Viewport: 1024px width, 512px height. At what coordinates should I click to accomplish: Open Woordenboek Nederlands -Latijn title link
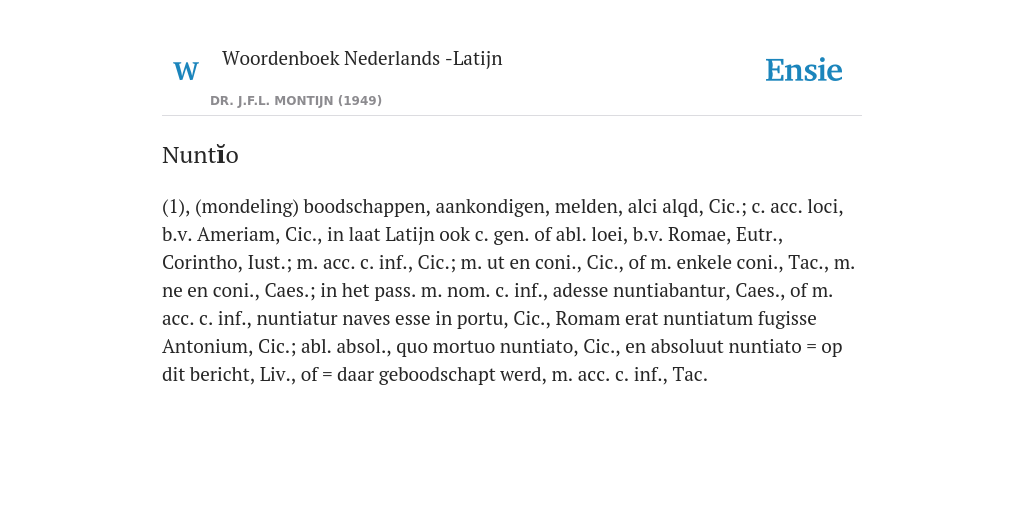(362, 58)
